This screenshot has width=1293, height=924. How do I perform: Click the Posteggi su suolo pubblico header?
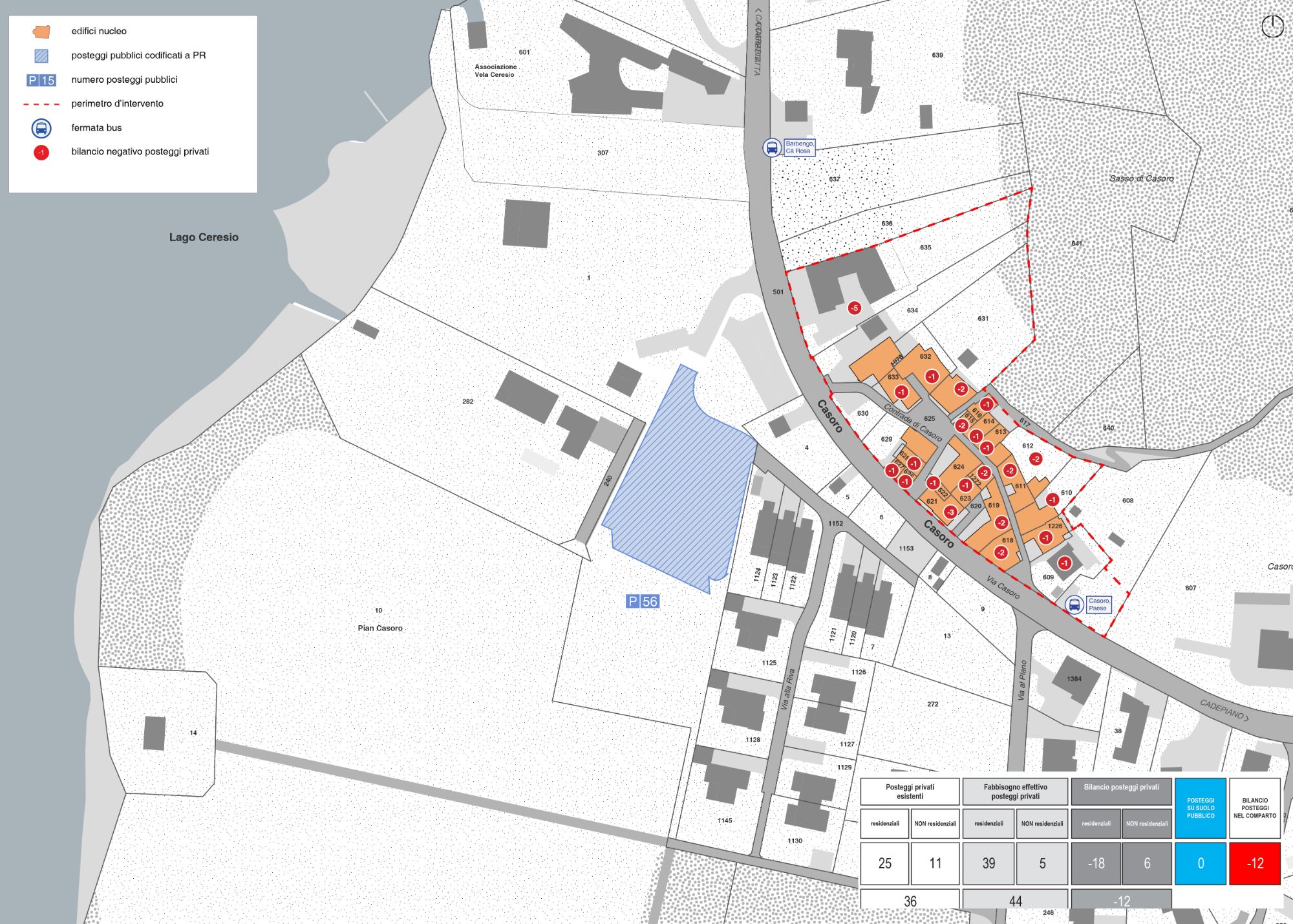[x=1200, y=808]
